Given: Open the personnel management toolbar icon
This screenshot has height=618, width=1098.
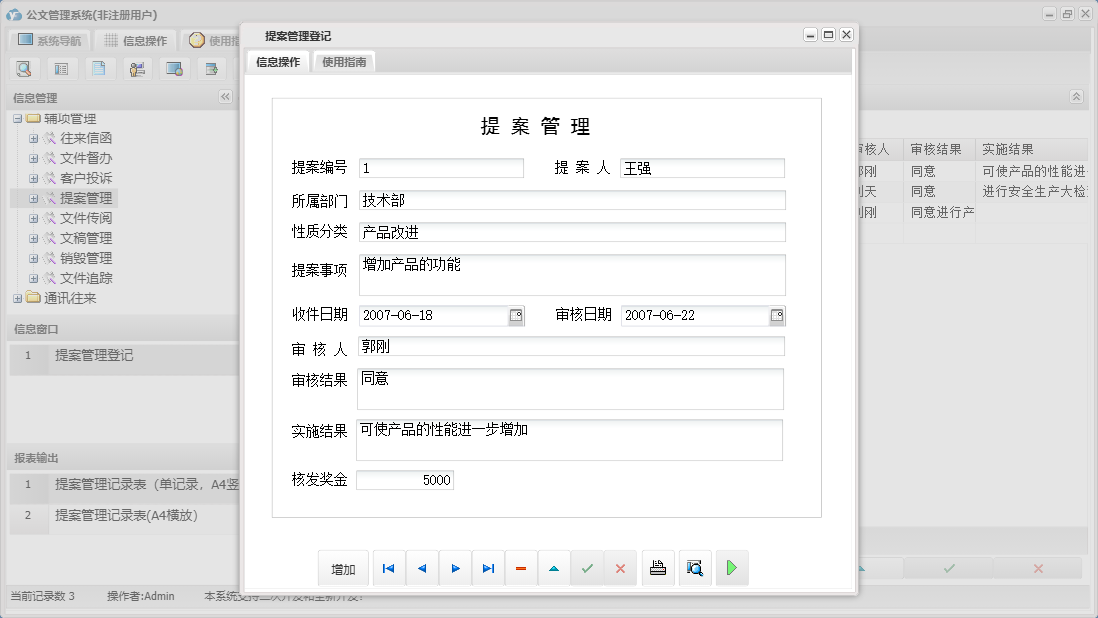Looking at the screenshot, I should (x=137, y=68).
